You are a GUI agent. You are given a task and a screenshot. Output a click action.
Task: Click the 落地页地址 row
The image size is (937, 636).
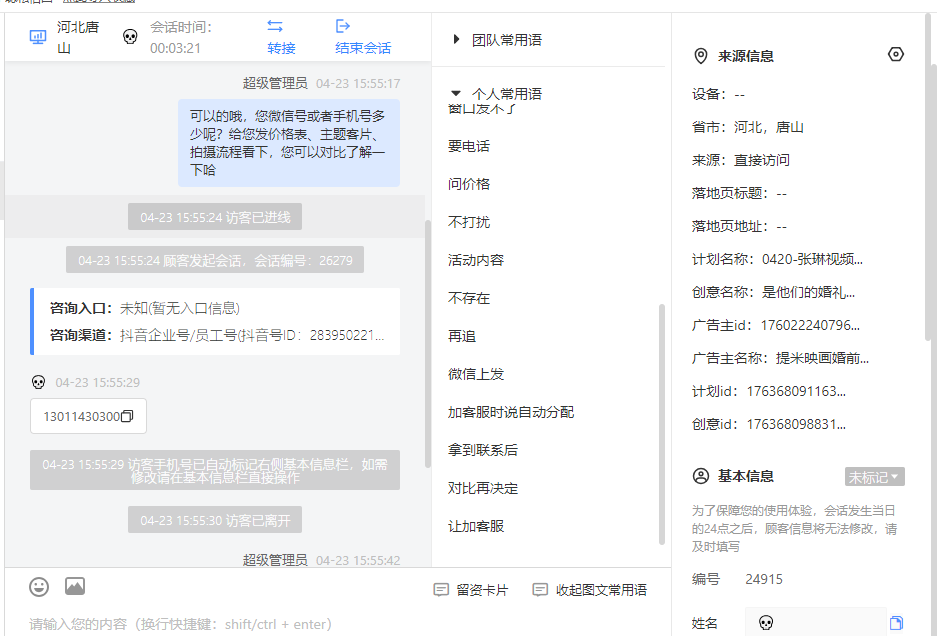740,226
